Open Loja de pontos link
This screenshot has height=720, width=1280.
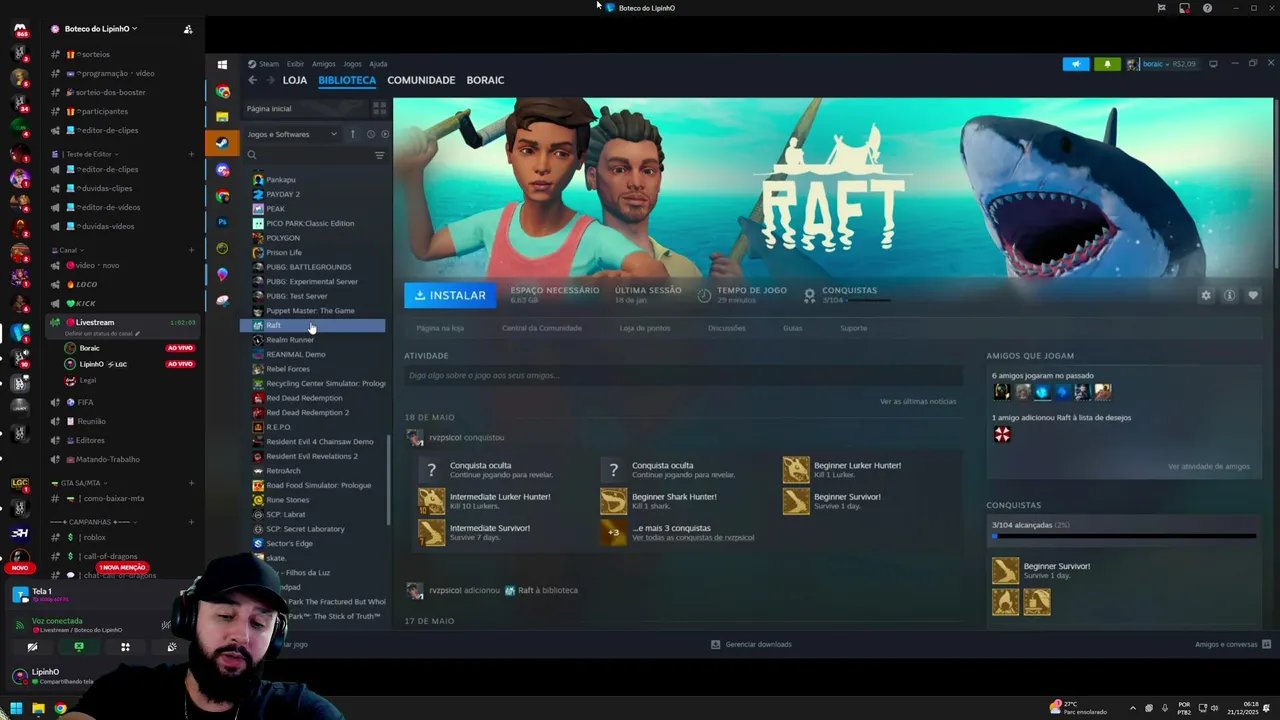pyautogui.click(x=645, y=328)
